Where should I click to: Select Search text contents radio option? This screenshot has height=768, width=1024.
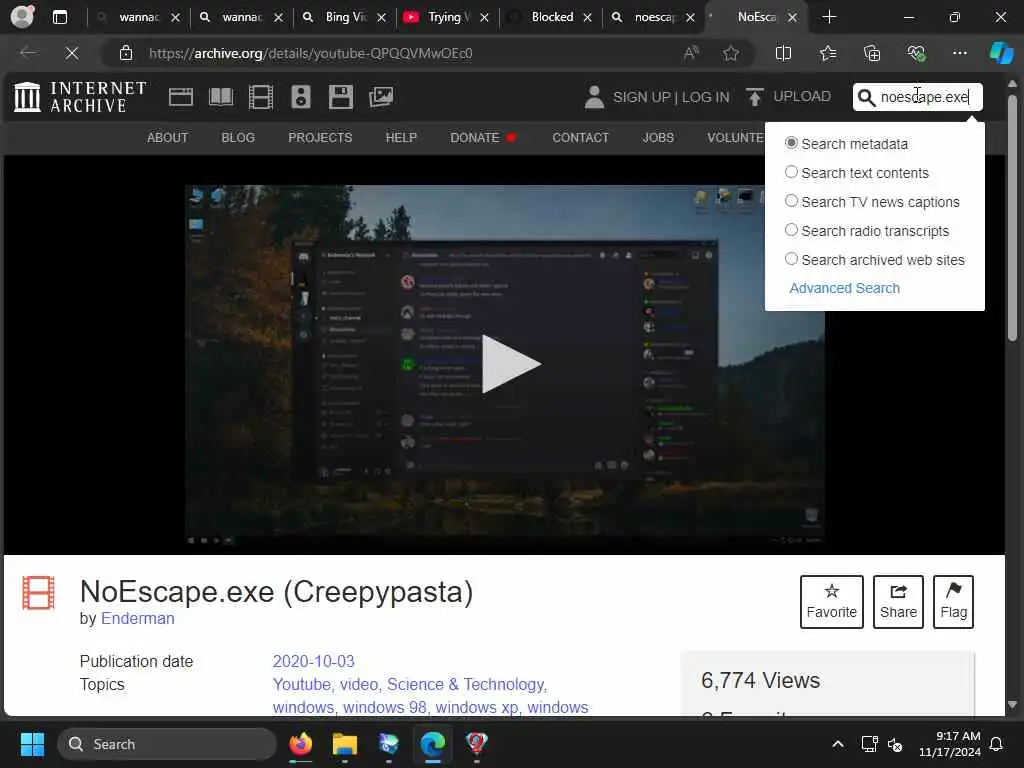[791, 172]
